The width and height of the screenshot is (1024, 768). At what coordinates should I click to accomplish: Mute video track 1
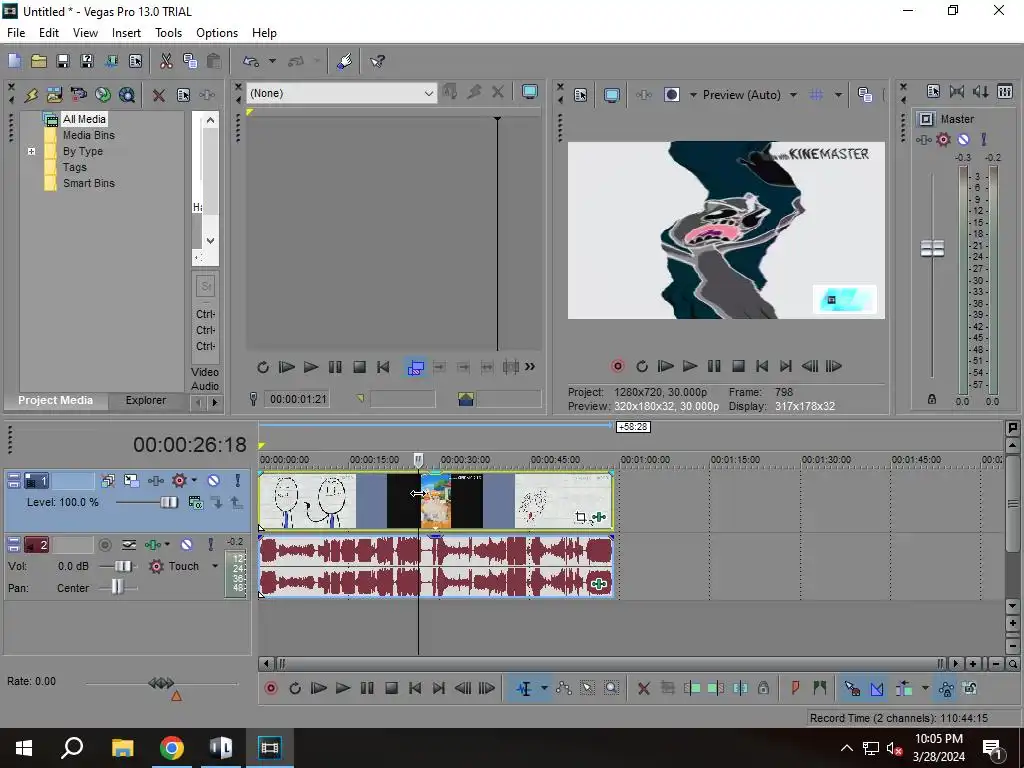click(x=214, y=481)
